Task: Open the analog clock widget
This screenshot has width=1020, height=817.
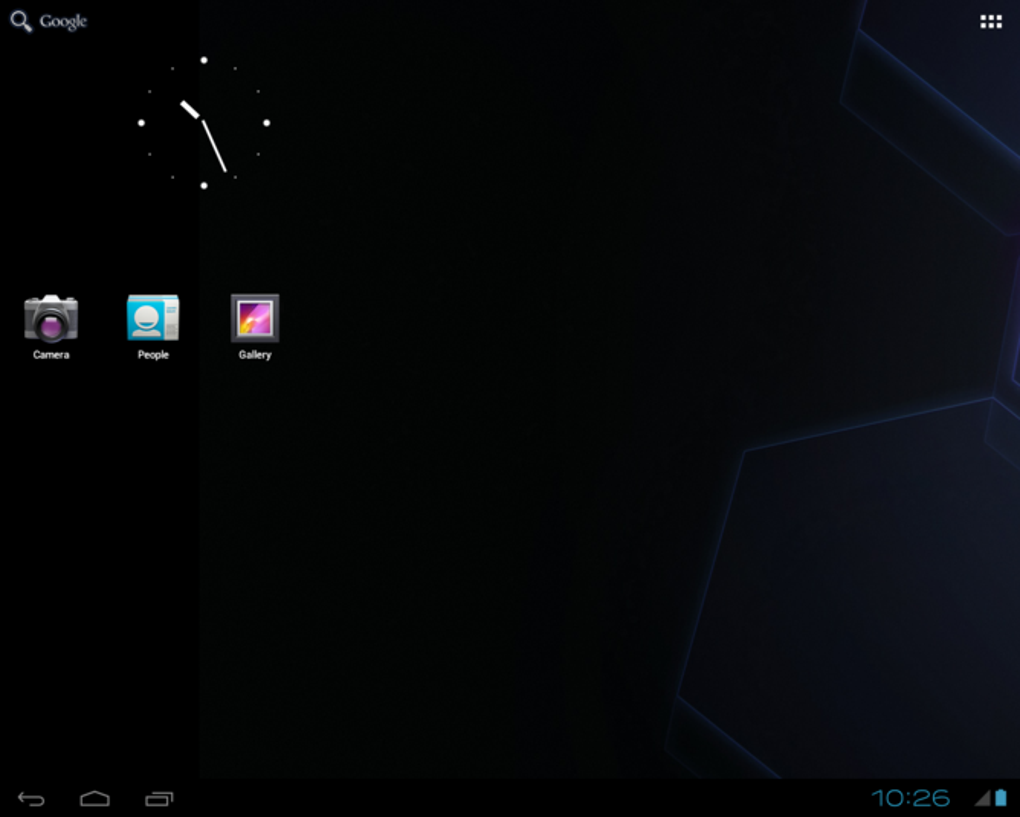Action: (204, 122)
